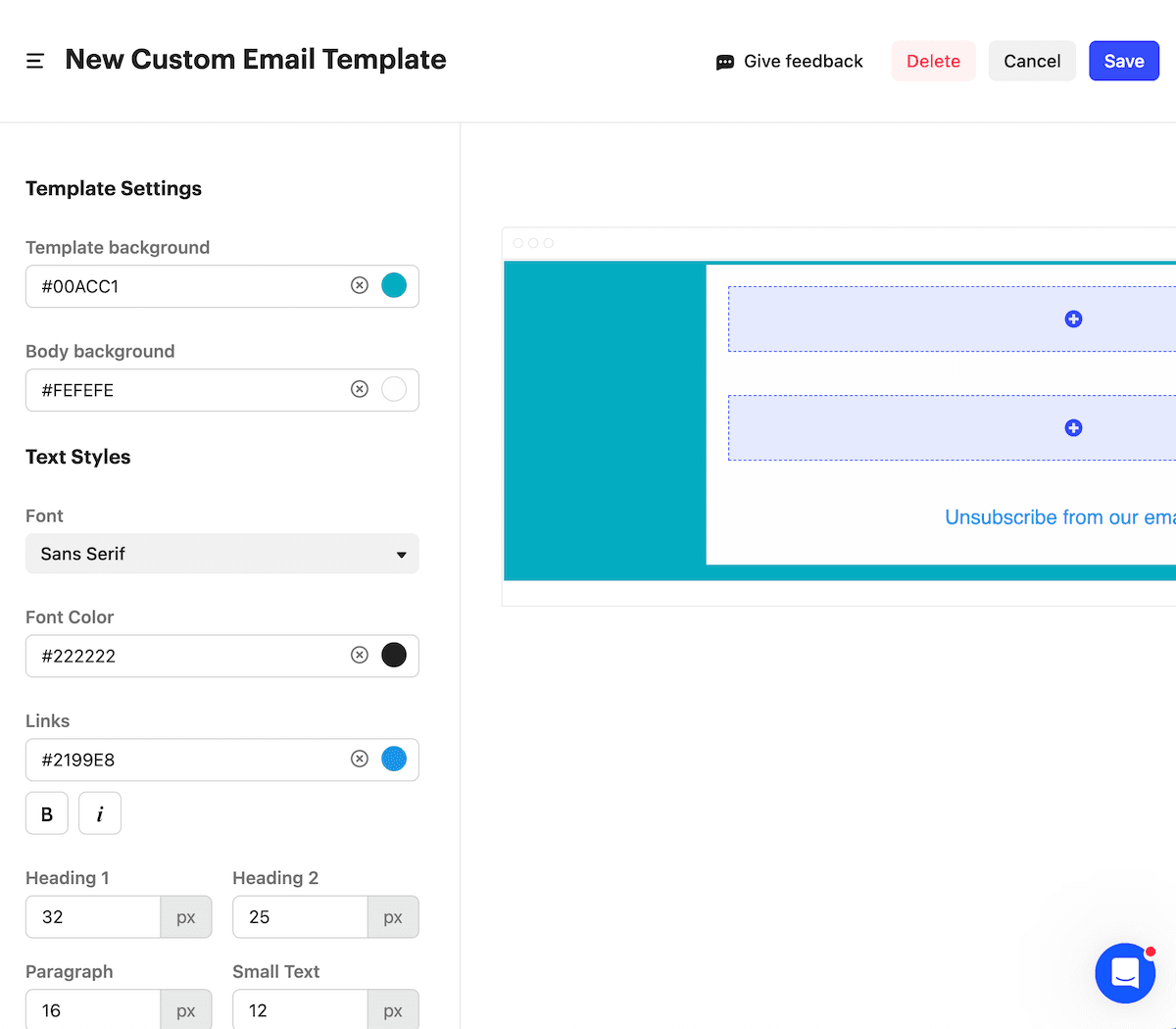
Task: Add content to the second email block
Action: click(1073, 427)
